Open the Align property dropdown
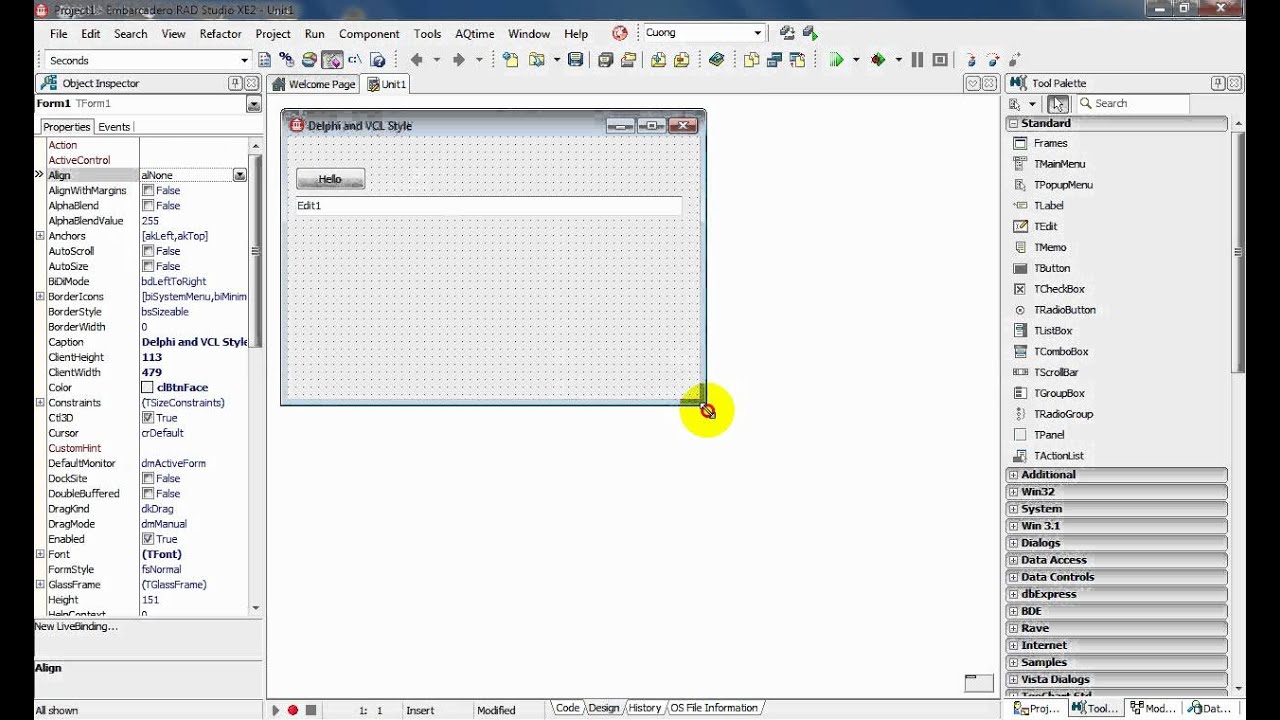The image size is (1280, 720). pyautogui.click(x=240, y=175)
